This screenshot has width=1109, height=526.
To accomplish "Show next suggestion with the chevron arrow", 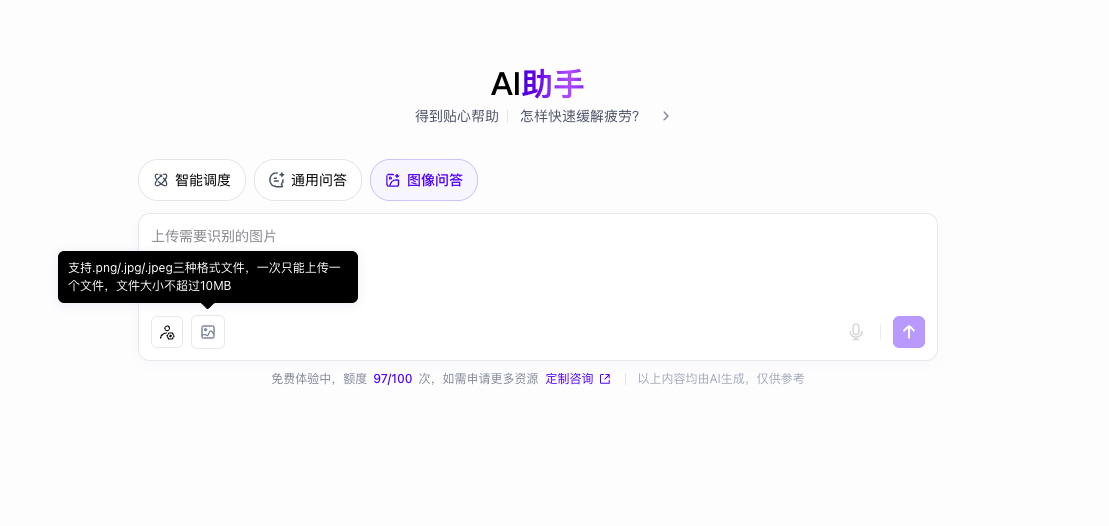I will click(x=666, y=116).
